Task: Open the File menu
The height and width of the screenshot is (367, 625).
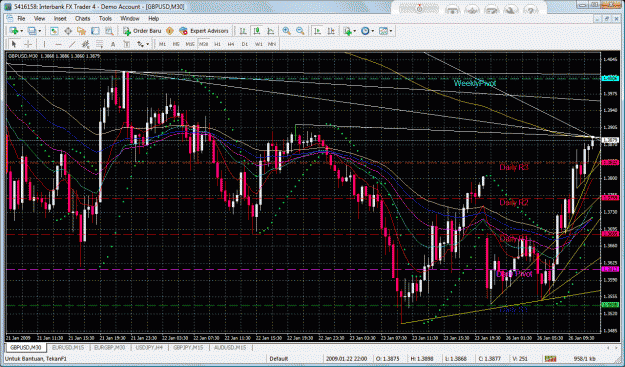Action: 21,18
